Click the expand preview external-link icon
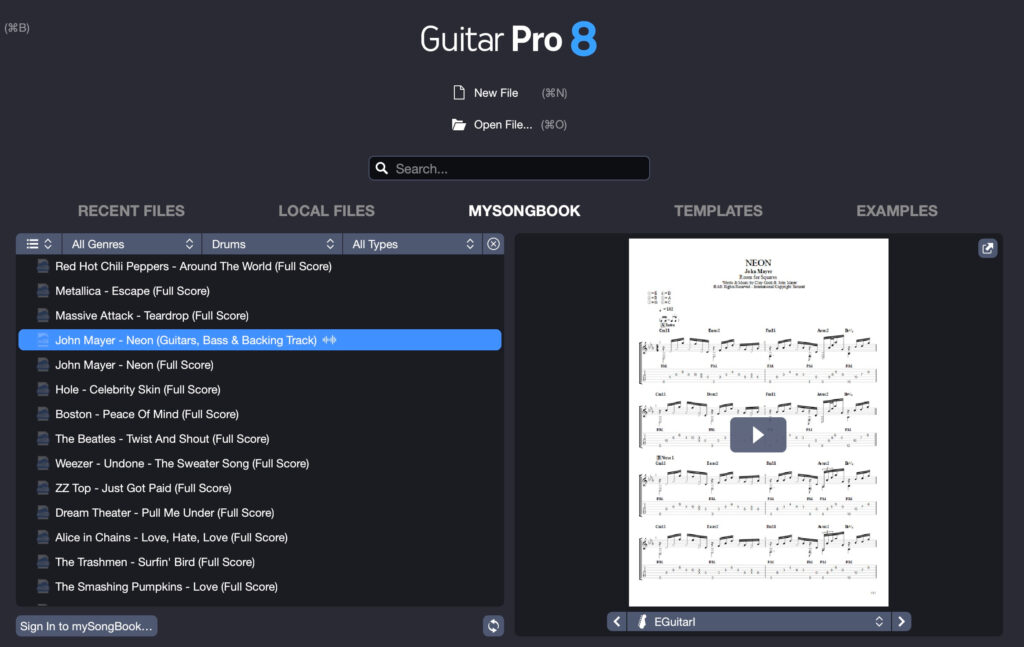The height and width of the screenshot is (647, 1024). [988, 248]
